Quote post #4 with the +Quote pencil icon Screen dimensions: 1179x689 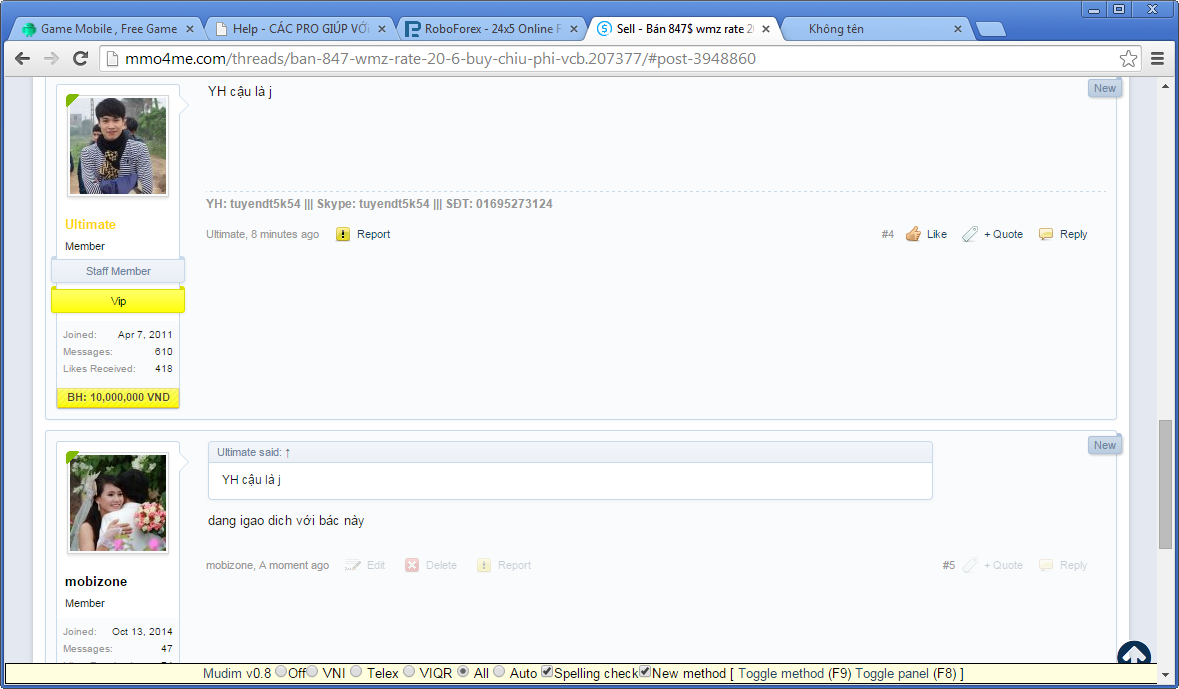(969, 233)
